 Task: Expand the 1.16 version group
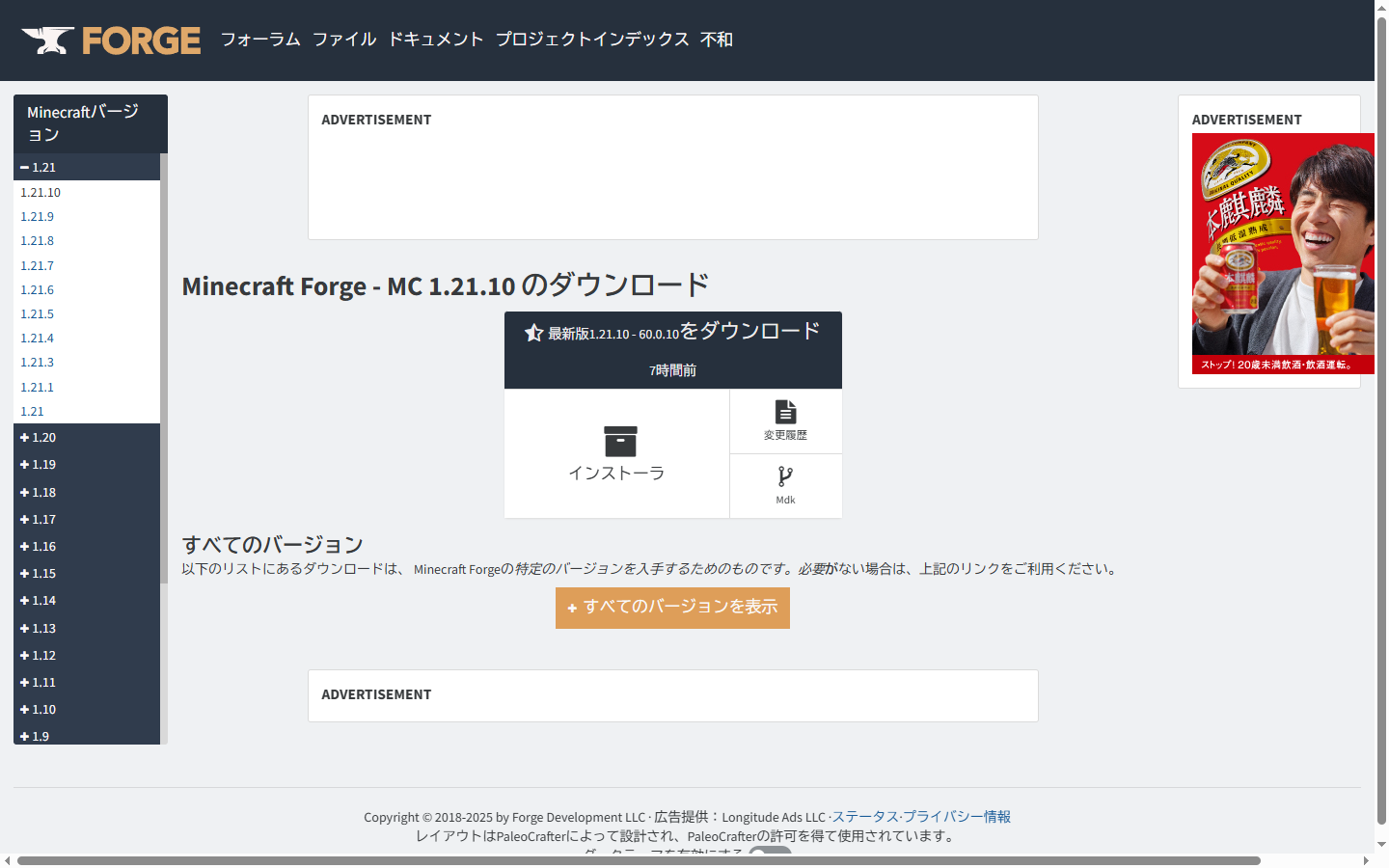[41, 546]
